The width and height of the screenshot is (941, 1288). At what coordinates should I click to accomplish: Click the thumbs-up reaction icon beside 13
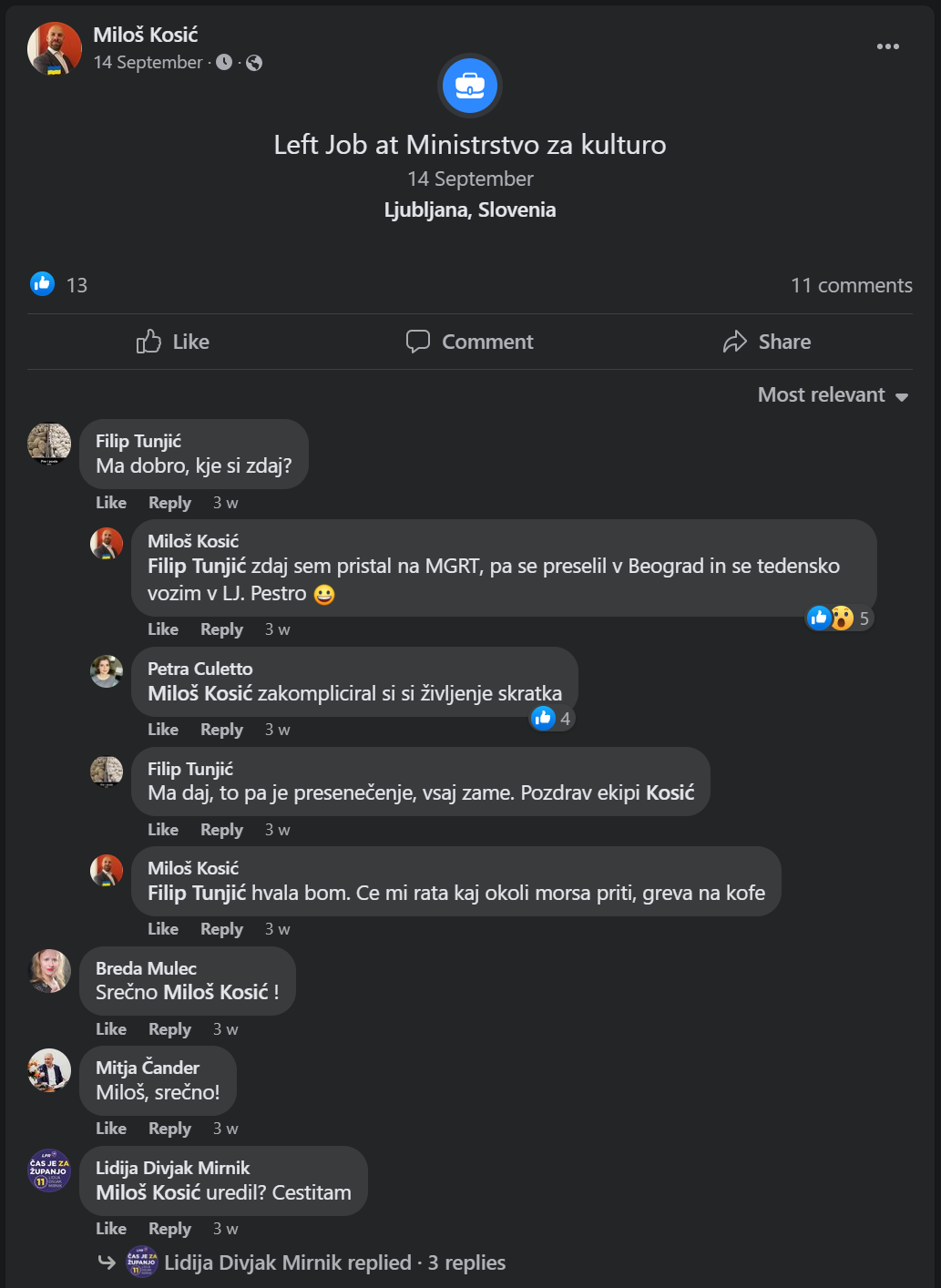[43, 284]
